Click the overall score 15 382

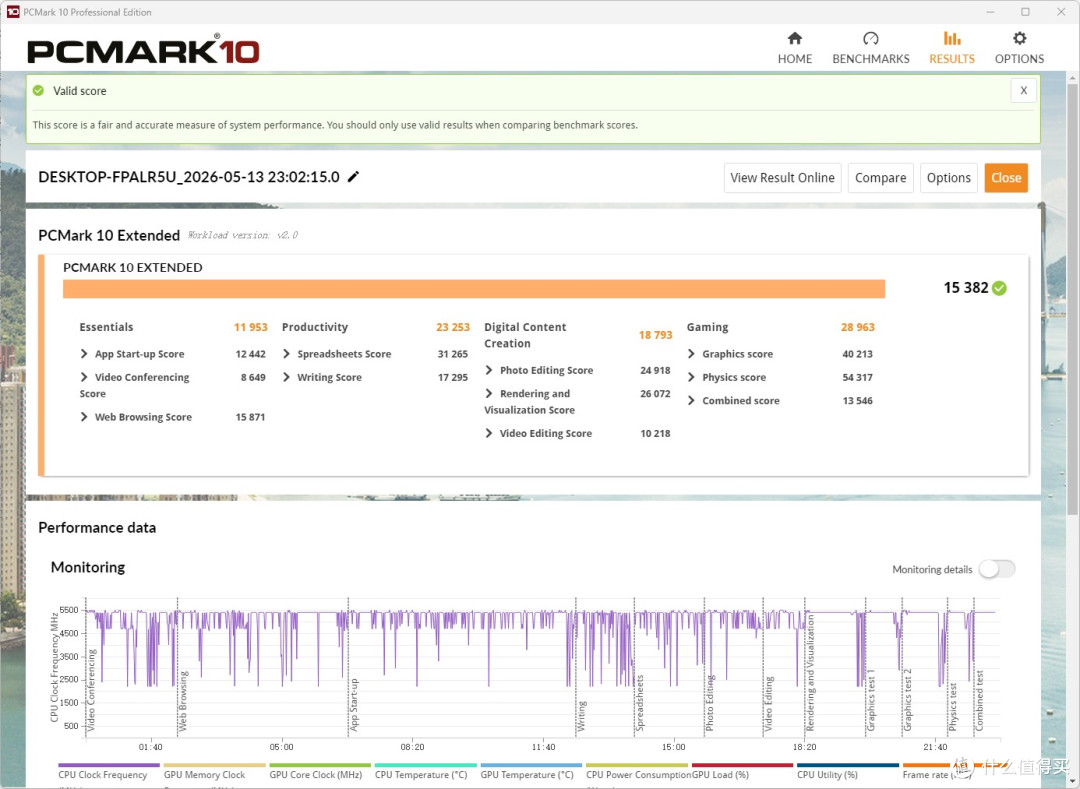[966, 288]
